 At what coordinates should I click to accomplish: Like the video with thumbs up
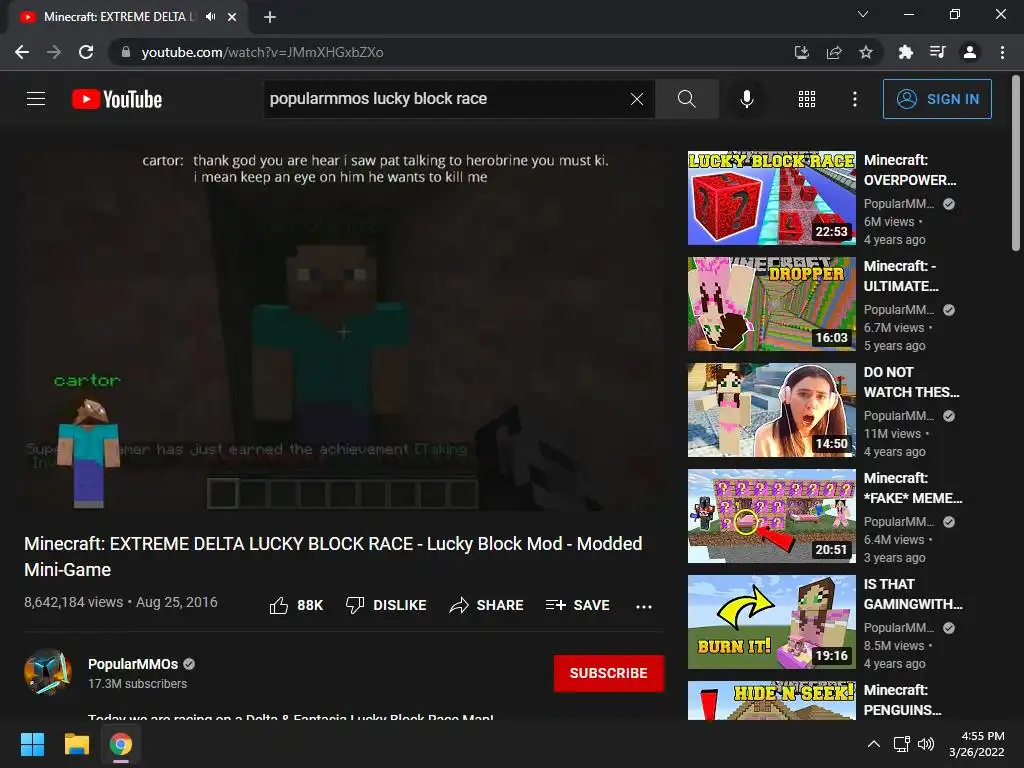point(296,605)
